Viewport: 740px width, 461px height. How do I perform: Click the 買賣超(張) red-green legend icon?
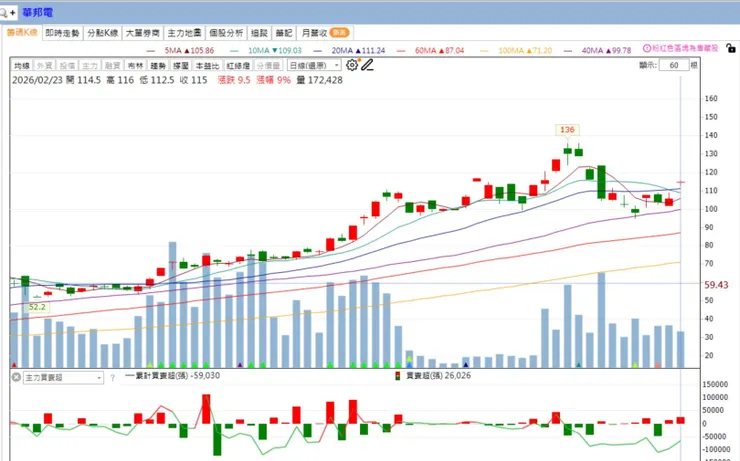[x=398, y=376]
